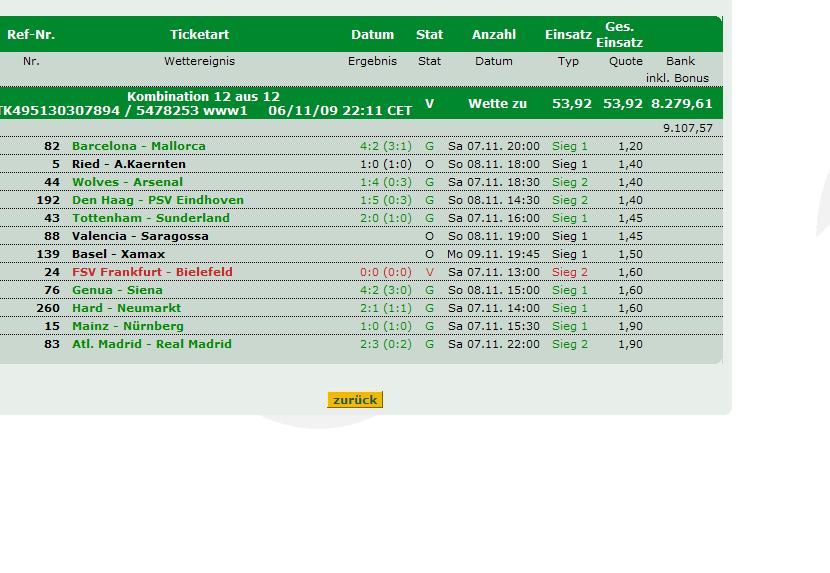Click the quote 1,50 for Basel
The width and height of the screenshot is (830, 573).
click(x=630, y=254)
